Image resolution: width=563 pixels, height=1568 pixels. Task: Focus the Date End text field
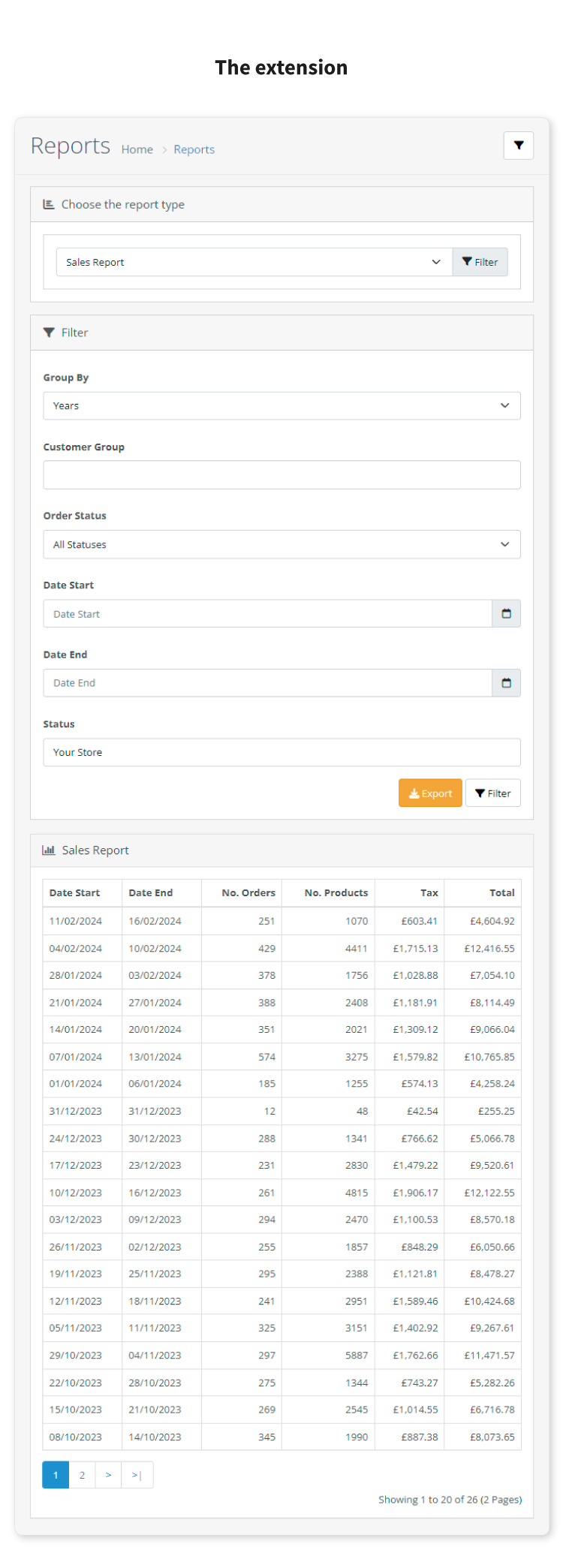267,683
